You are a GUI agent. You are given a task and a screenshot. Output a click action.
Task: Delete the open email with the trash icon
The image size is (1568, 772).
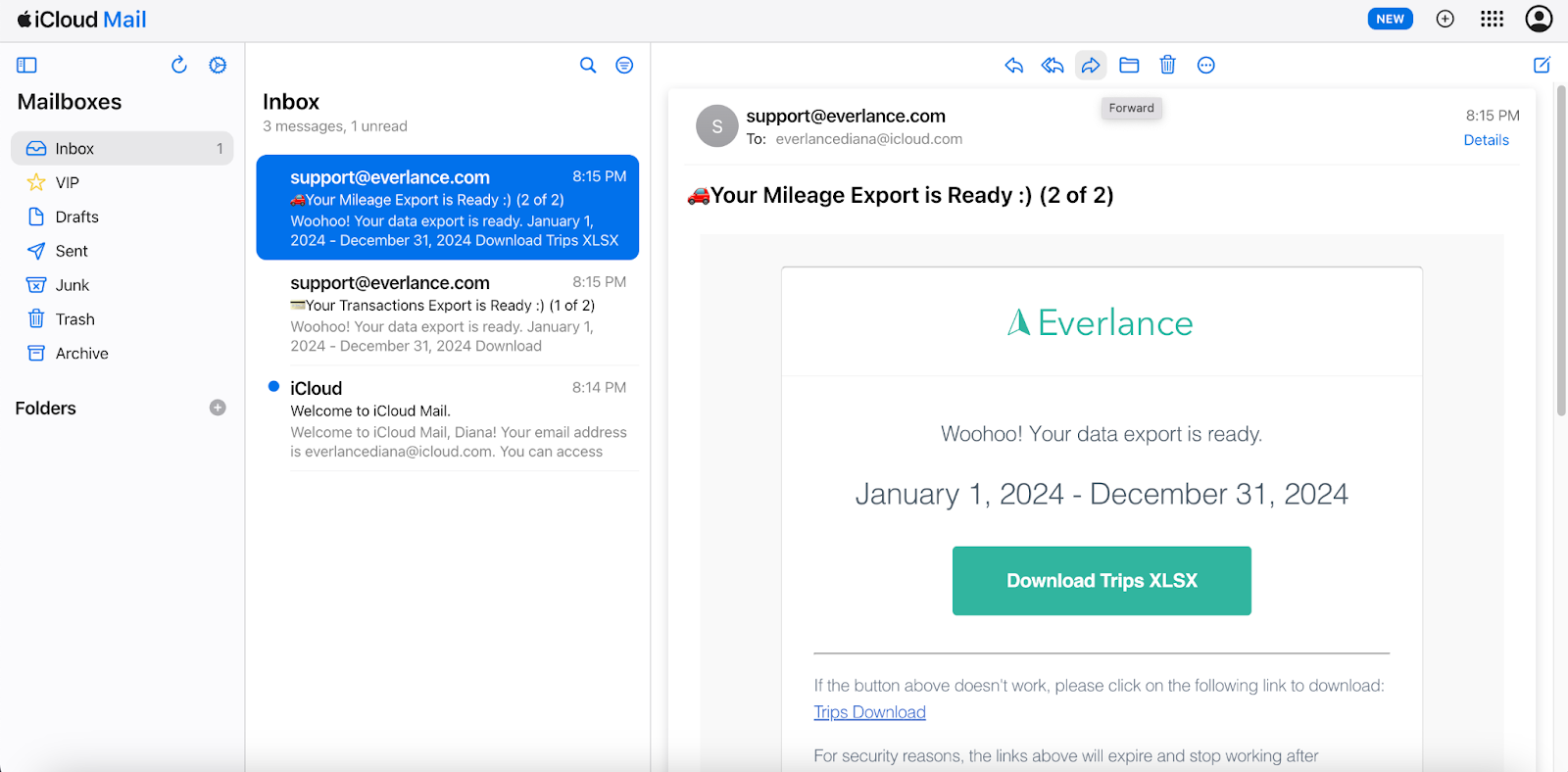click(1167, 66)
